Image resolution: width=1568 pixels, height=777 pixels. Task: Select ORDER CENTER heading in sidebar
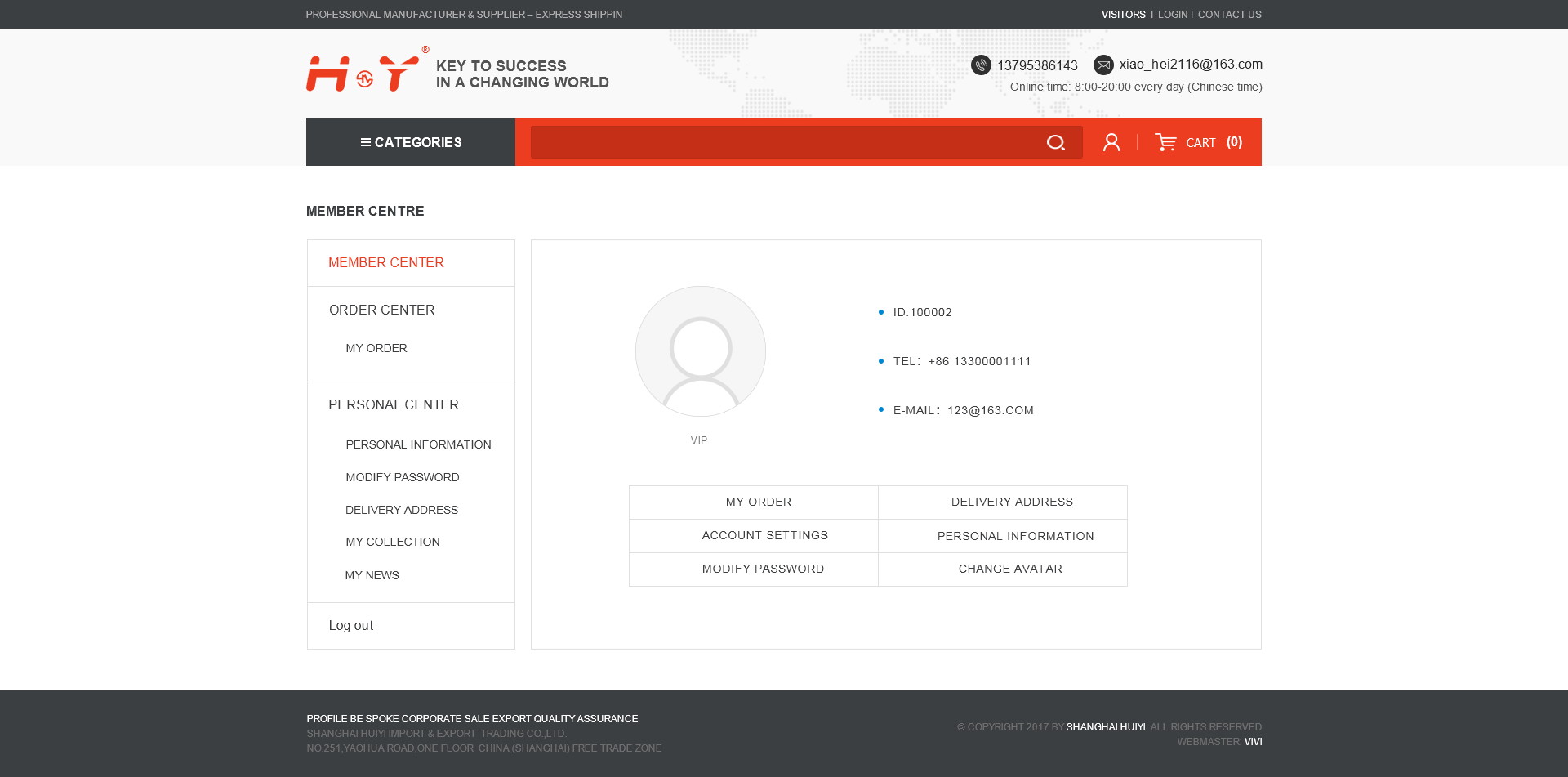point(381,310)
